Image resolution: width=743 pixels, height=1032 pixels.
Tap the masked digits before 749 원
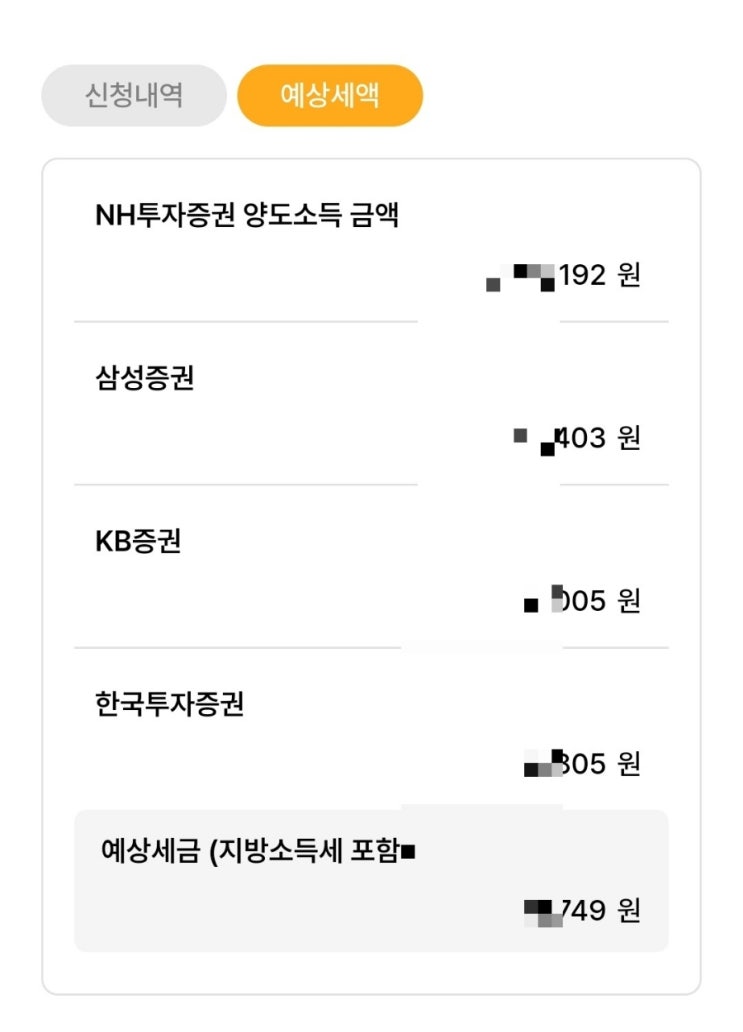click(x=542, y=911)
